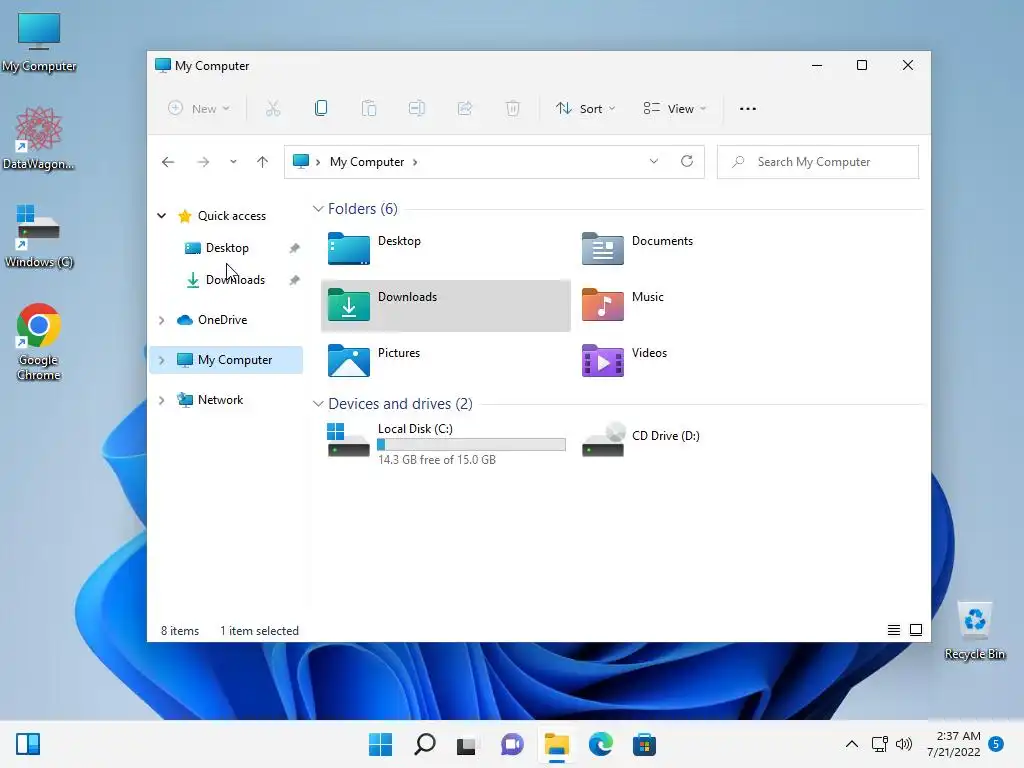
Task: Click the Cut scissors icon in toolbar
Action: point(273,108)
